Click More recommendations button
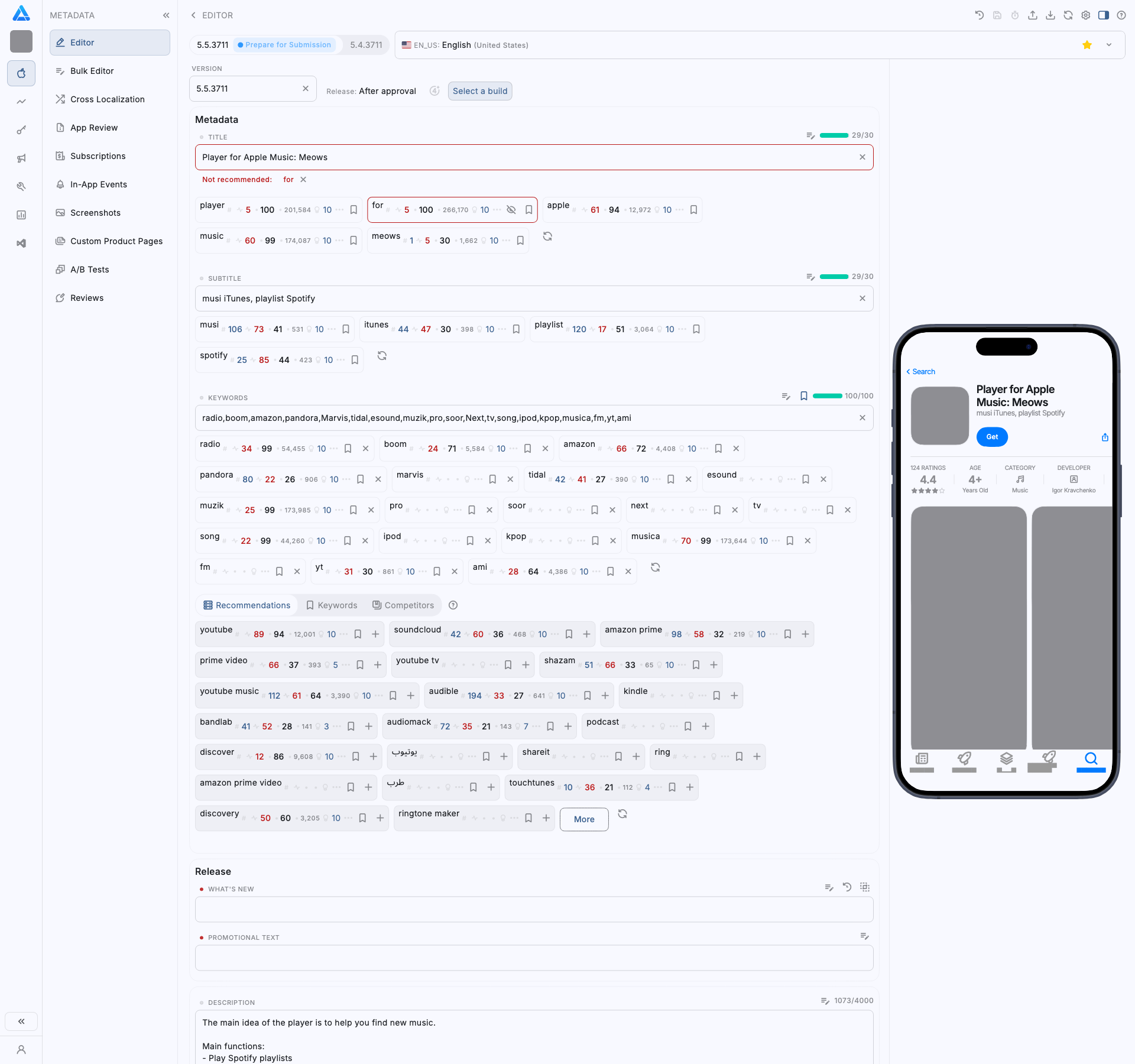The width and height of the screenshot is (1135, 1064). 584,819
